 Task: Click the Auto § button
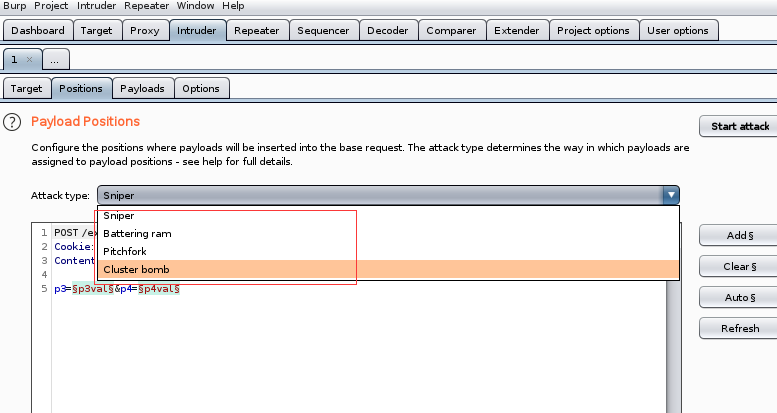[x=738, y=297]
